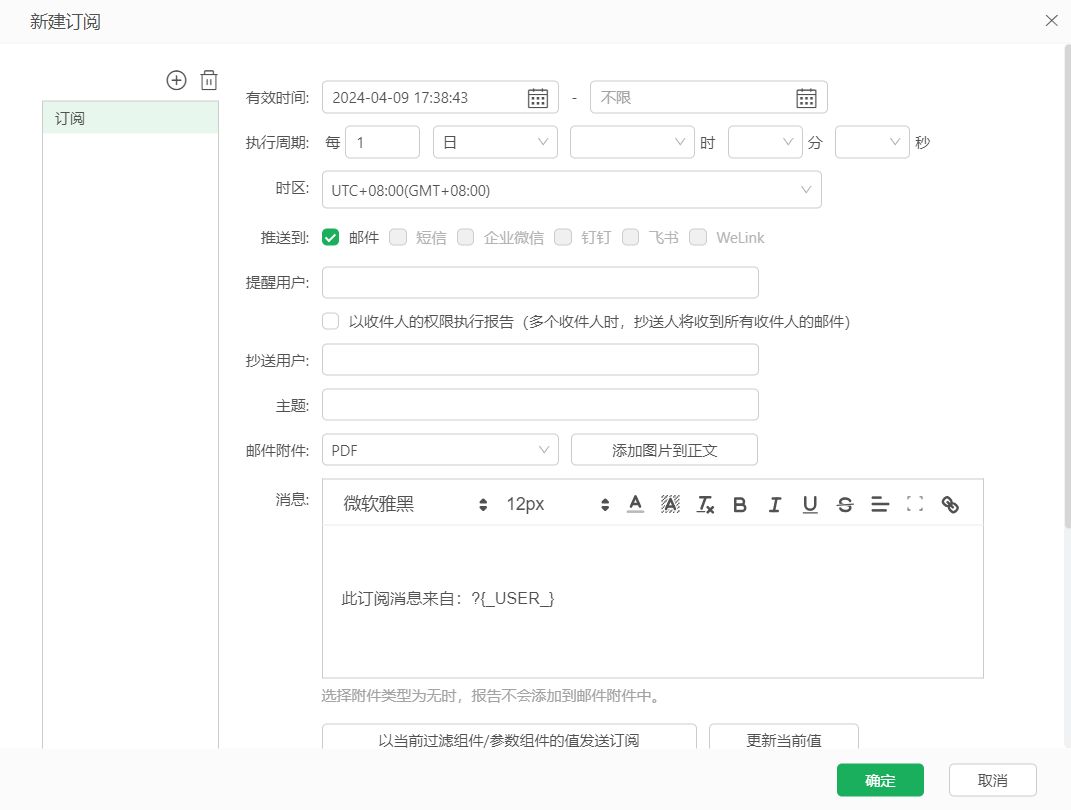This screenshot has width=1071, height=810.
Task: Select the 订阅 item in list
Action: [130, 117]
